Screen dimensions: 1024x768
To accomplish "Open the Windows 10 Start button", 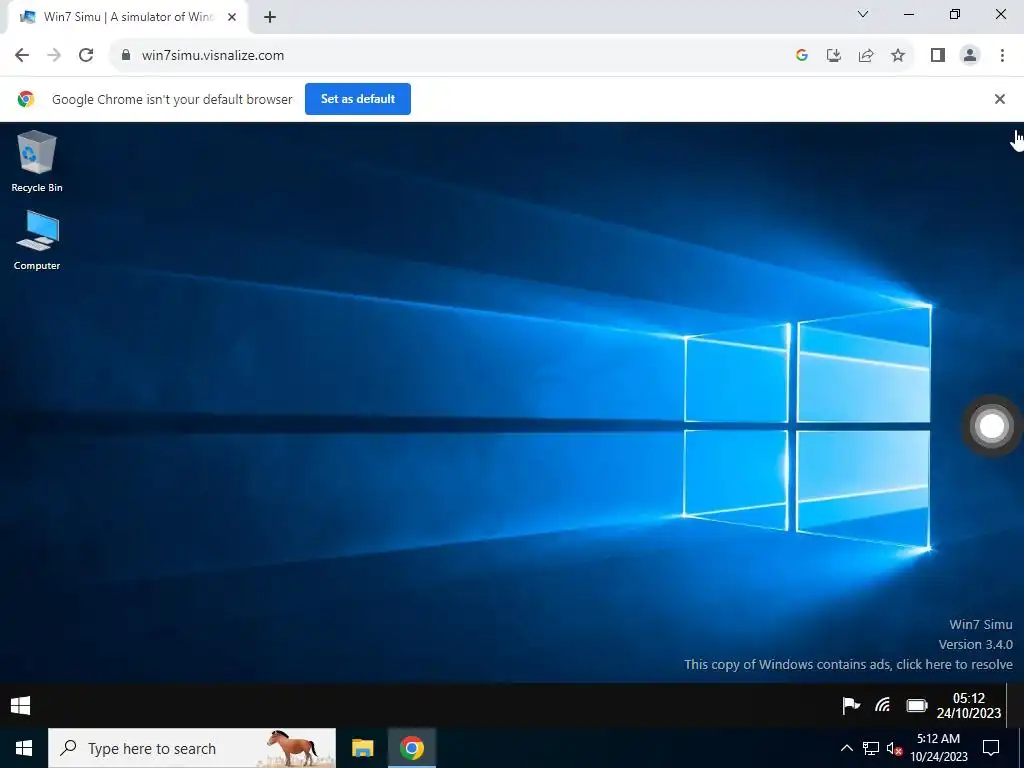I will pyautogui.click(x=24, y=748).
